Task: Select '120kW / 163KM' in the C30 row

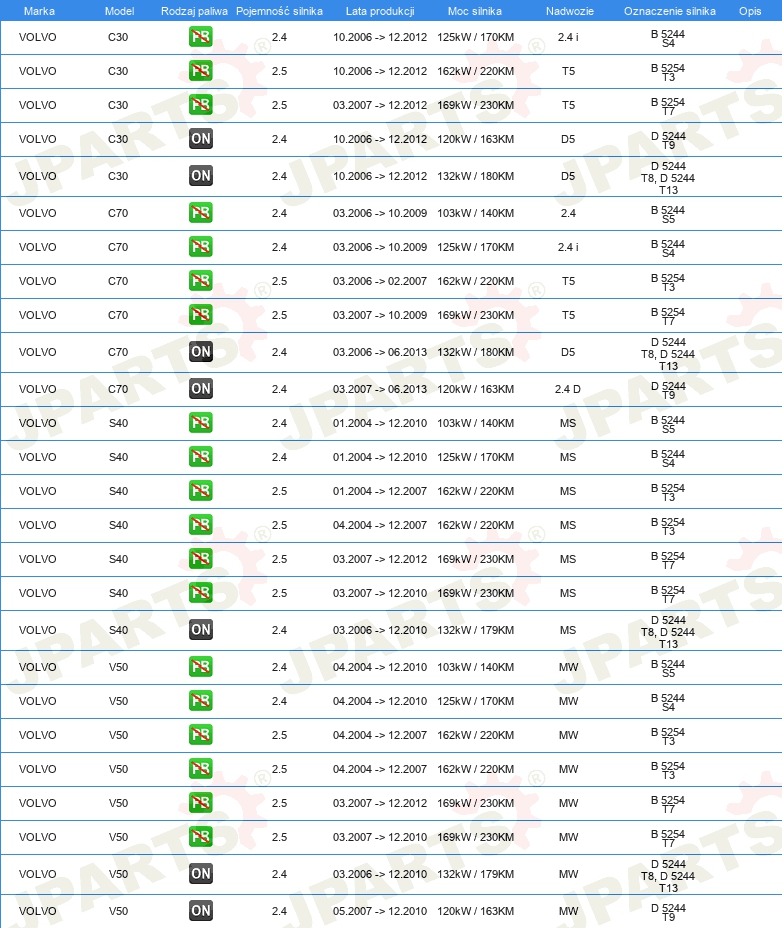Action: point(475,140)
